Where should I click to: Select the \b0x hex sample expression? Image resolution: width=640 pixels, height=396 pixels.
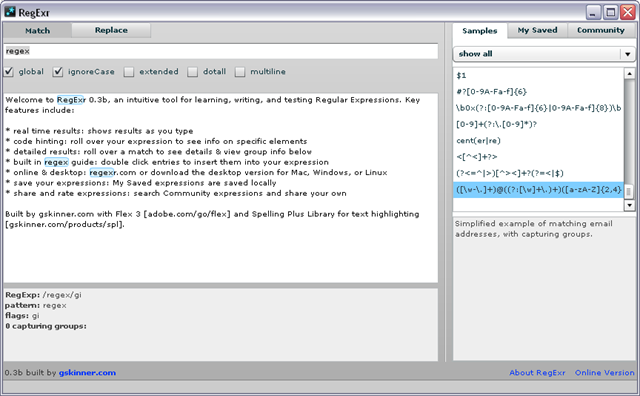[538, 108]
